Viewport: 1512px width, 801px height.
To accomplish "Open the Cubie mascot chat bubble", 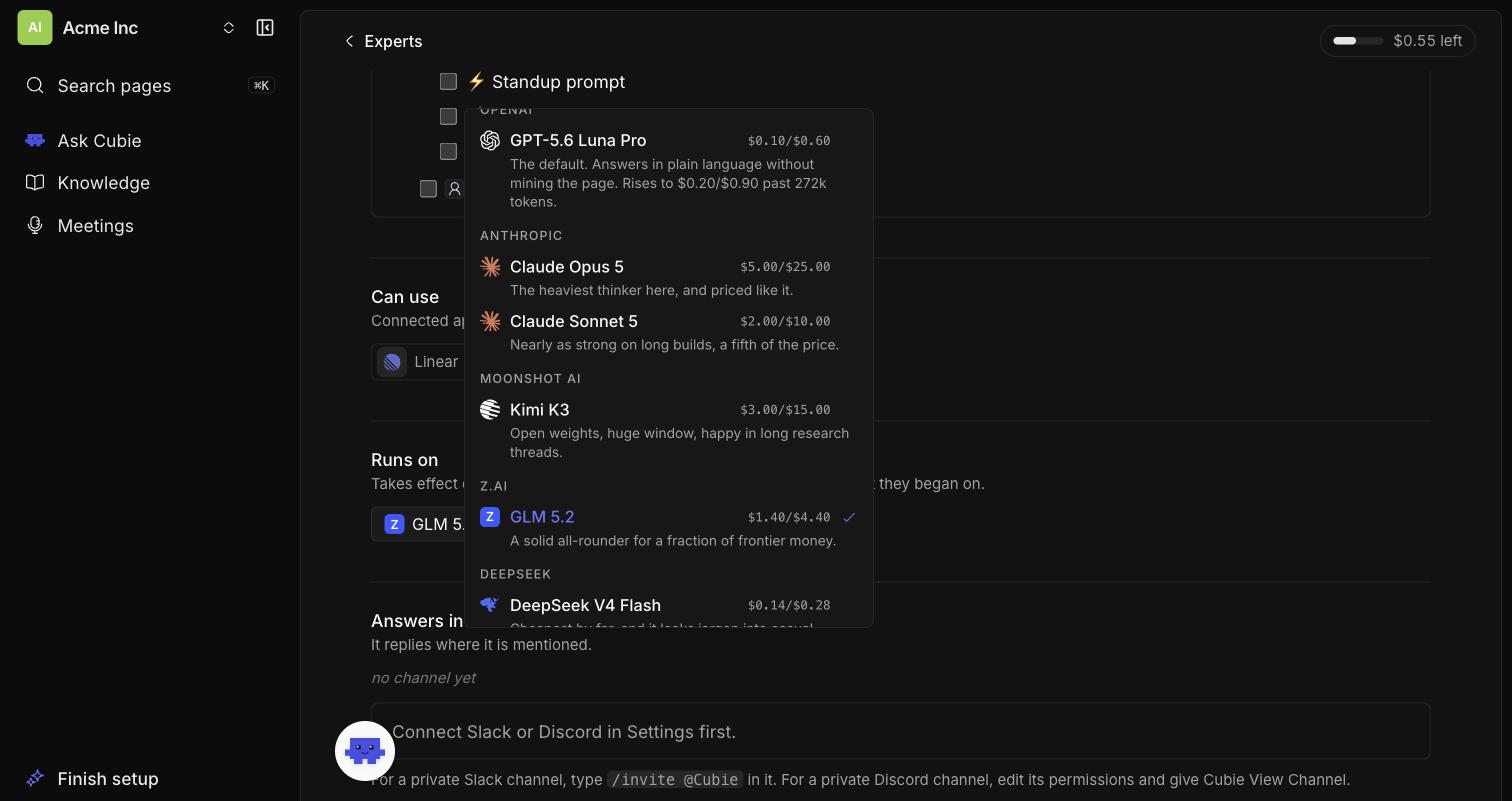I will (x=365, y=751).
